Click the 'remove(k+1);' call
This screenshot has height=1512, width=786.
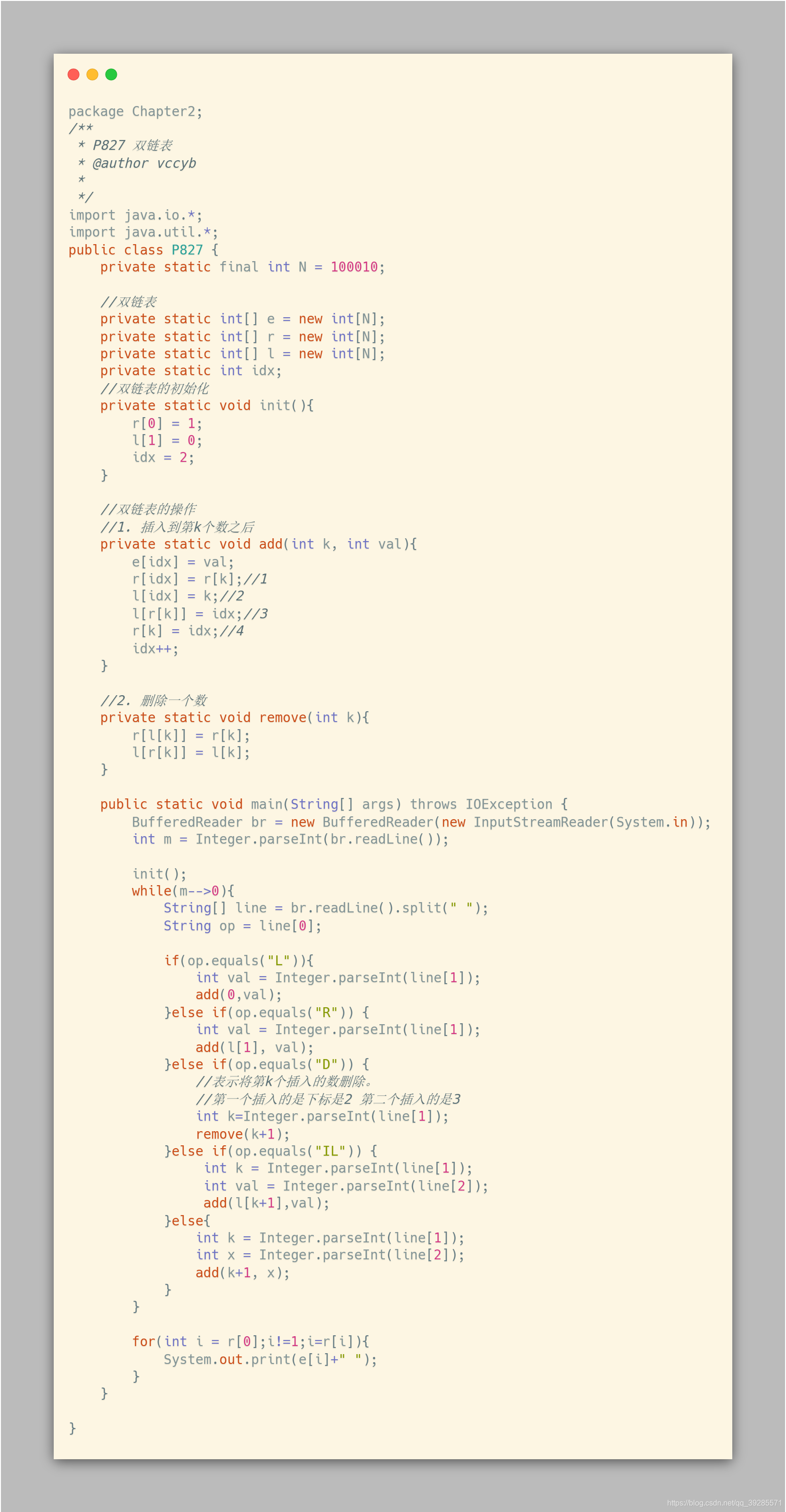point(242,1134)
